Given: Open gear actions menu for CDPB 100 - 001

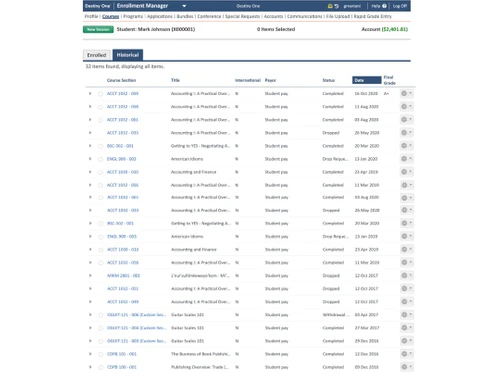Looking at the screenshot, I should click(407, 367).
